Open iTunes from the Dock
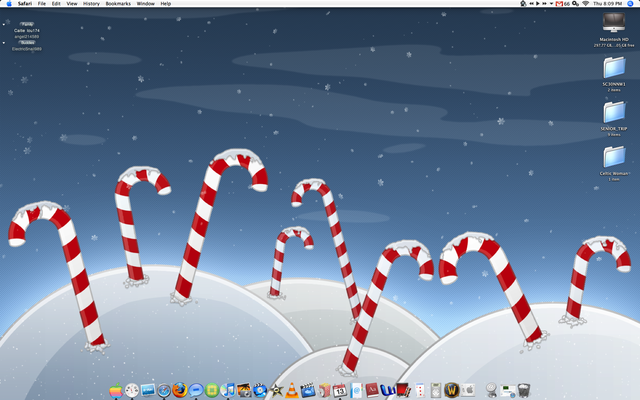The image size is (640, 400). click(x=228, y=391)
